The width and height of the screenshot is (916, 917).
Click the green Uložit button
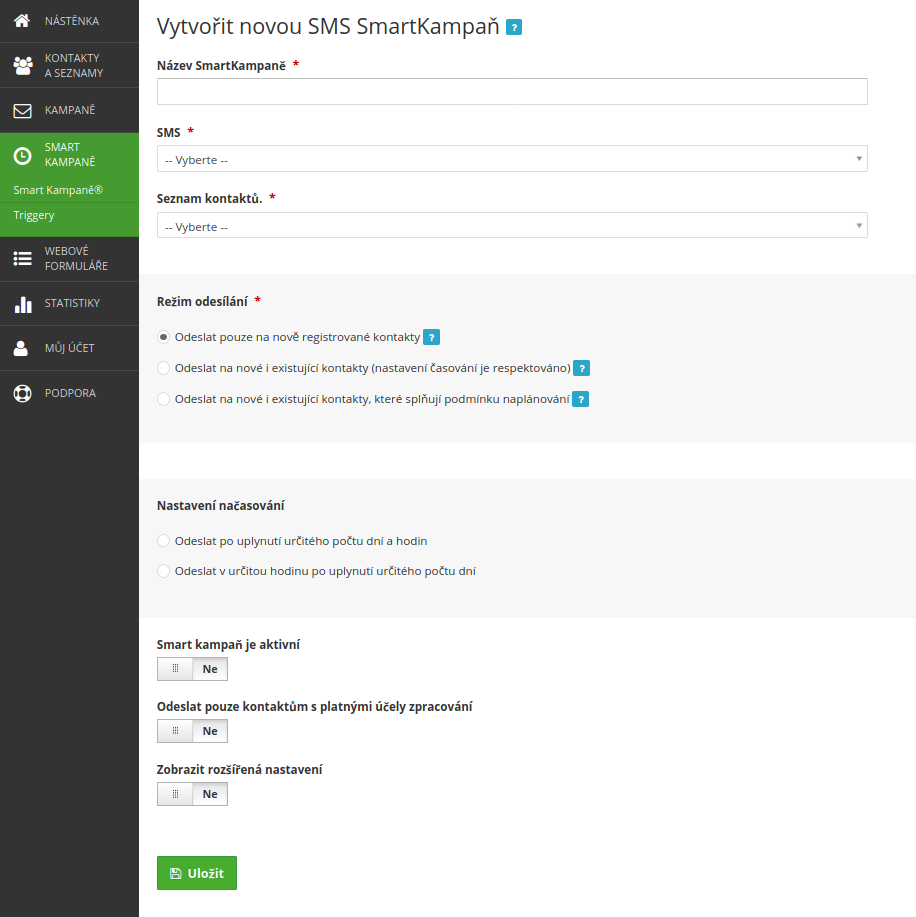(197, 873)
